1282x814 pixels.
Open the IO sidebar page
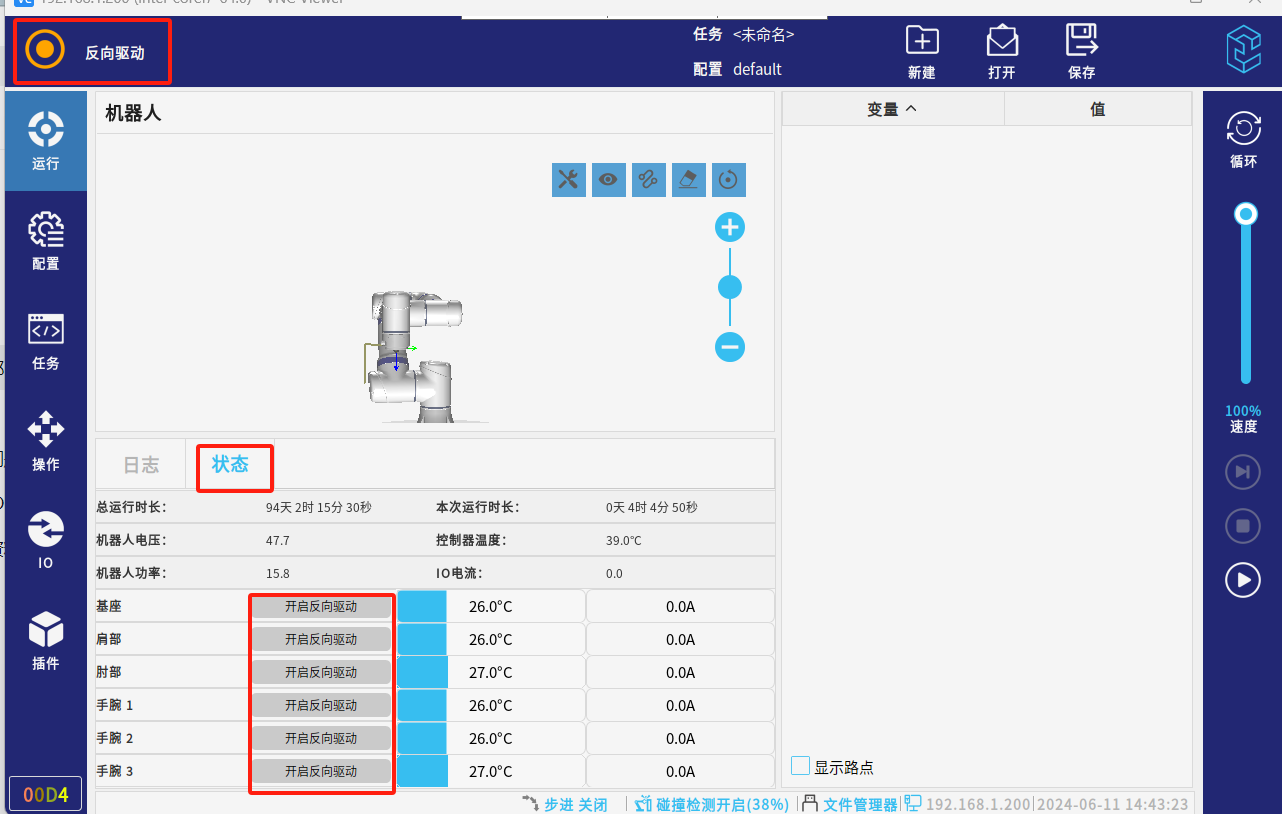[46, 540]
